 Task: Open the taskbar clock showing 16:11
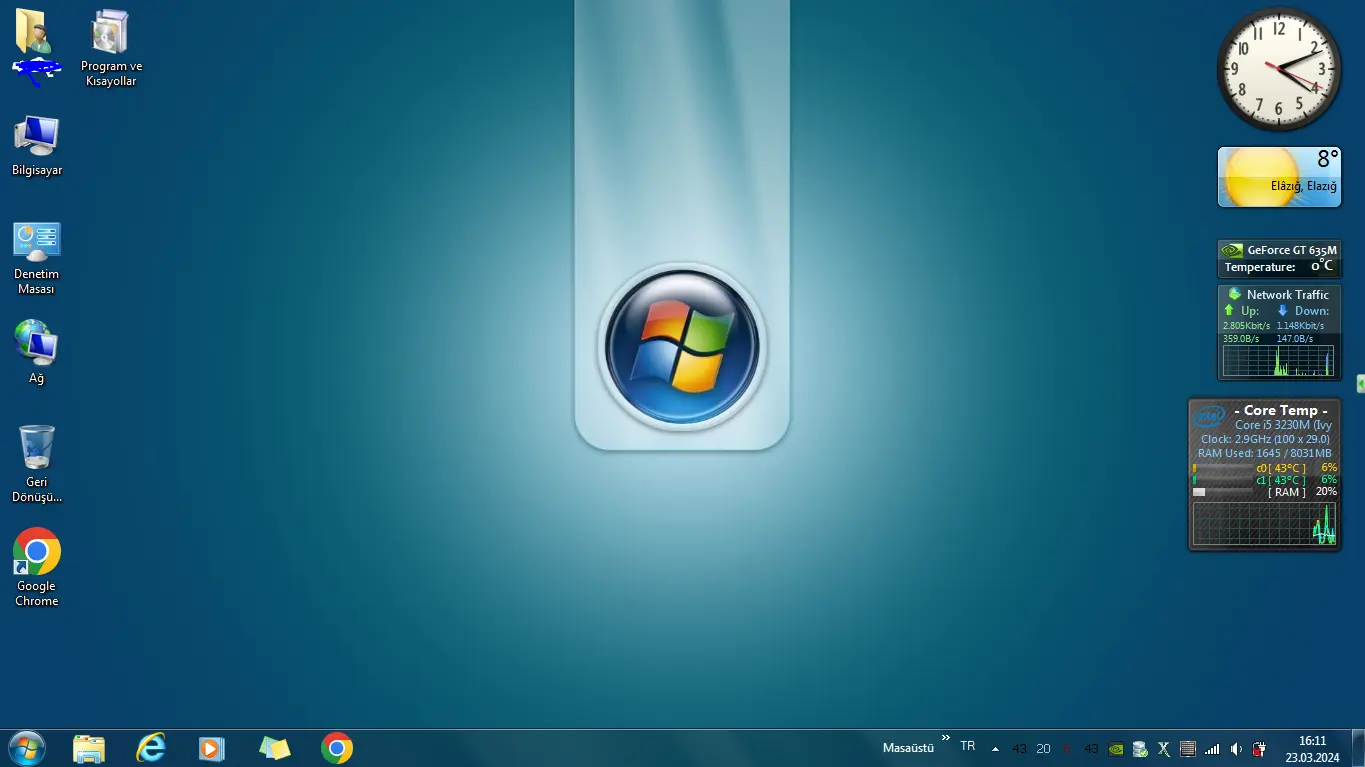click(1312, 748)
